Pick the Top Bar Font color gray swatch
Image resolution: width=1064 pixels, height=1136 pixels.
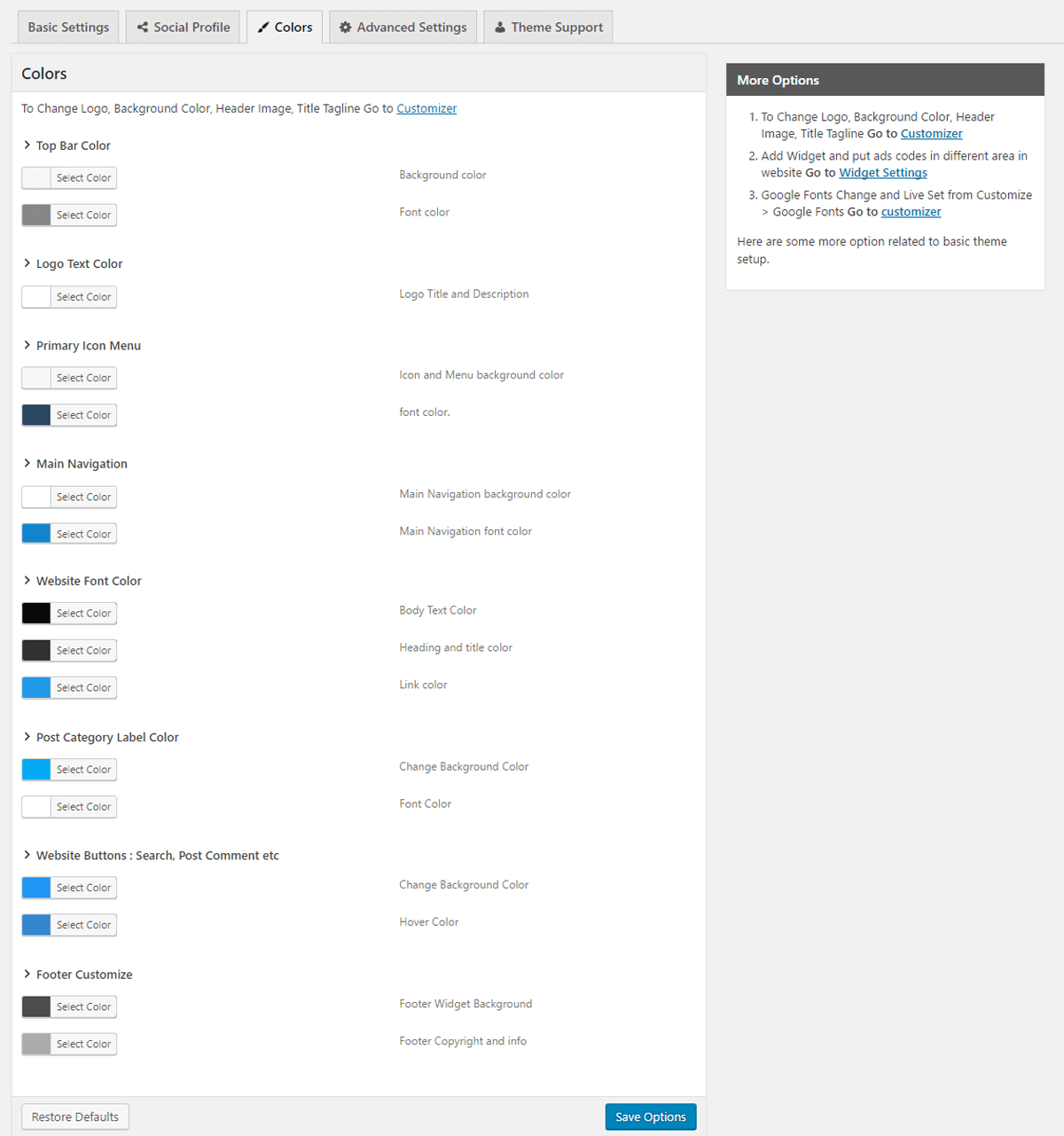[36, 215]
